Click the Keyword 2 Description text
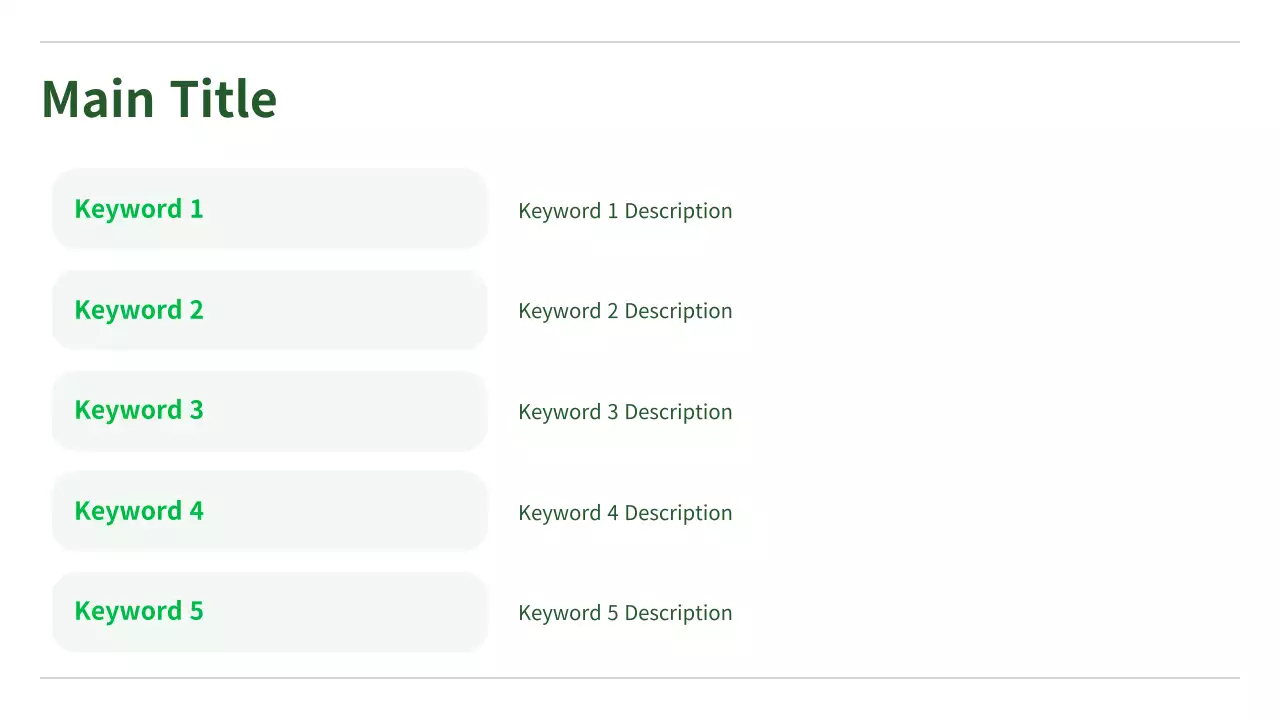 pyautogui.click(x=625, y=311)
